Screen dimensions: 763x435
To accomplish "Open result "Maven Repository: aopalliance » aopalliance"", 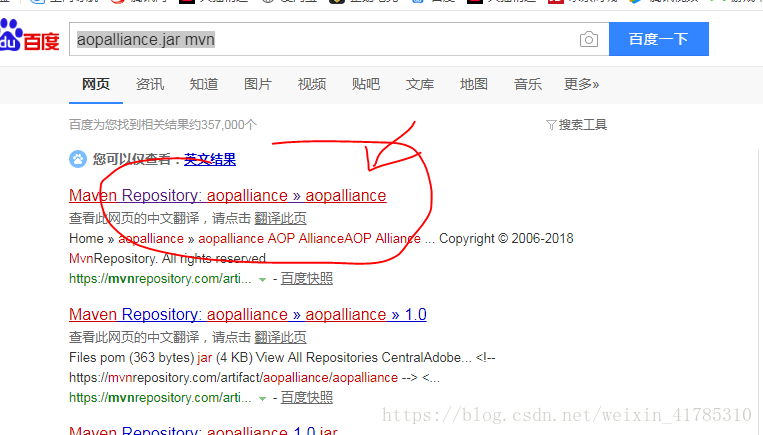I will pos(228,195).
